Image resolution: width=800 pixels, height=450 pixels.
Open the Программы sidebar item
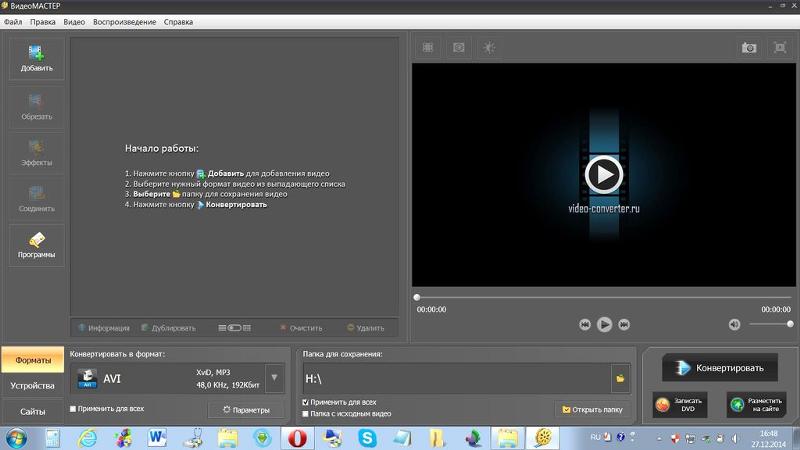(x=36, y=245)
